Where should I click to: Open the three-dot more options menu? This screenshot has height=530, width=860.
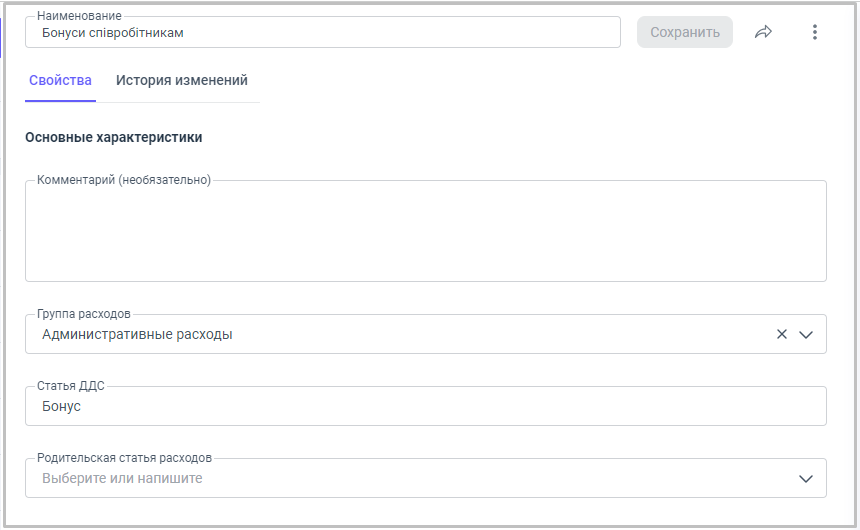(814, 32)
